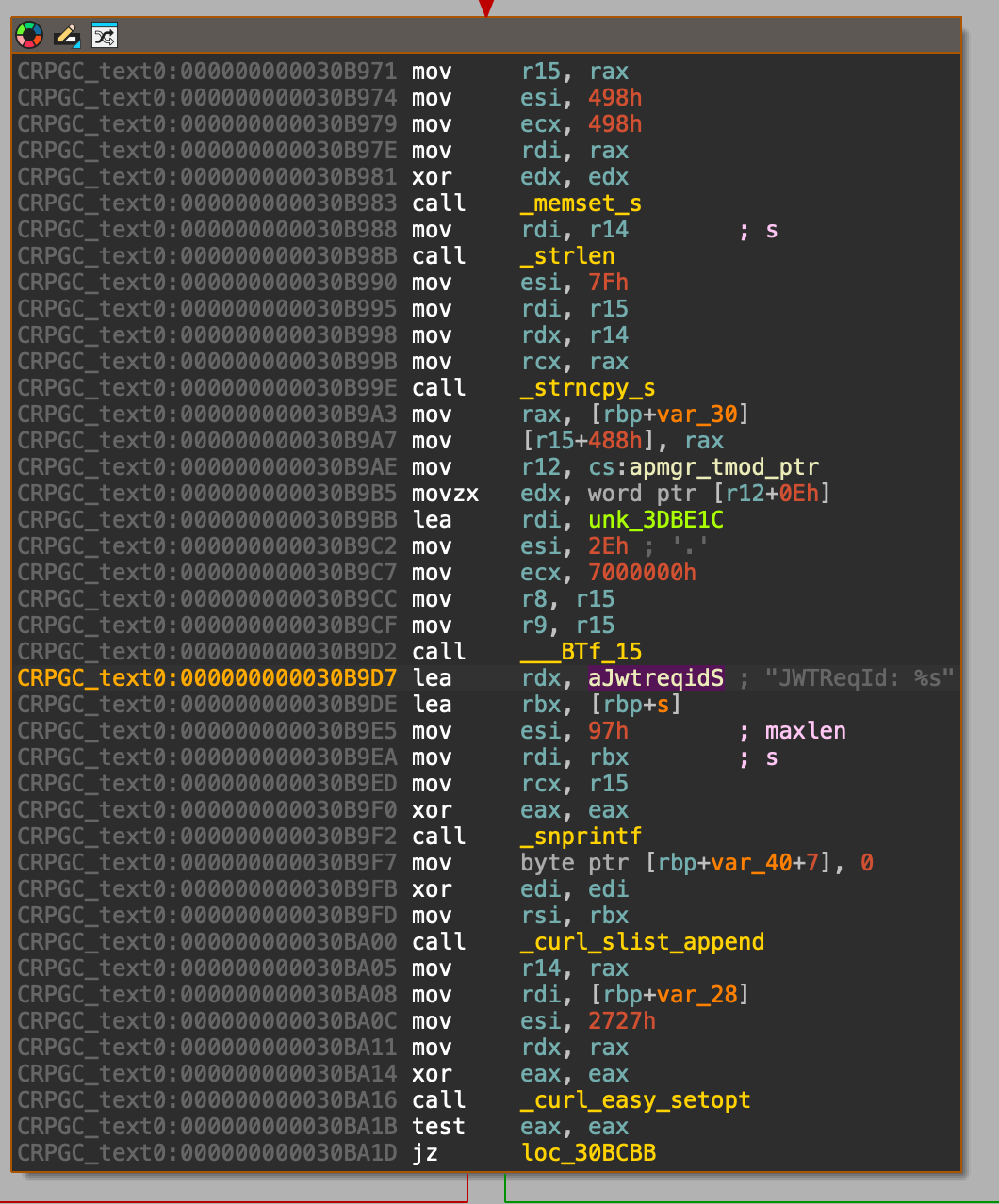Screen dimensions: 999x1204
Task: Select the _strlen function name
Action: click(x=568, y=256)
